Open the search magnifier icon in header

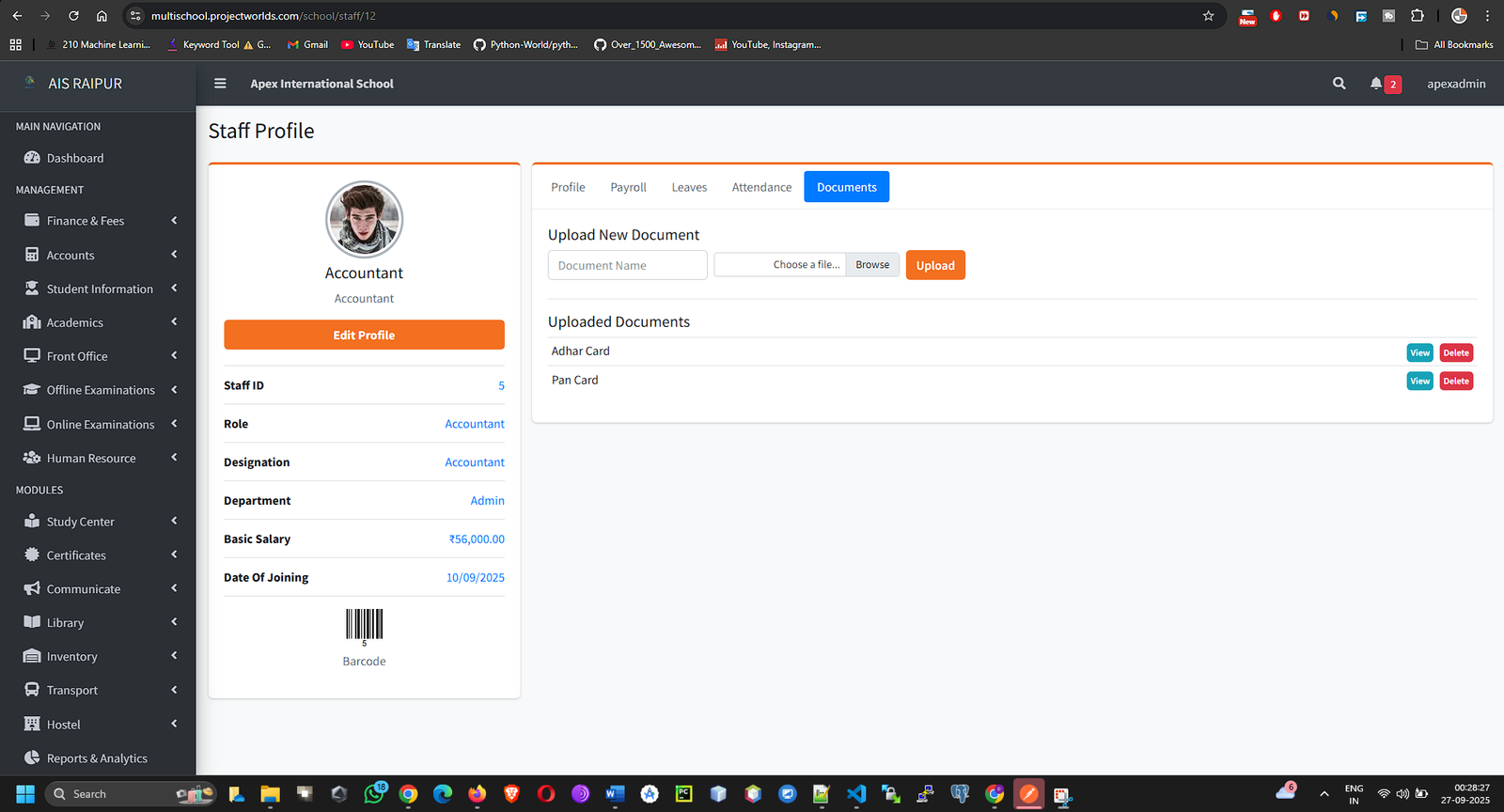pyautogui.click(x=1339, y=84)
